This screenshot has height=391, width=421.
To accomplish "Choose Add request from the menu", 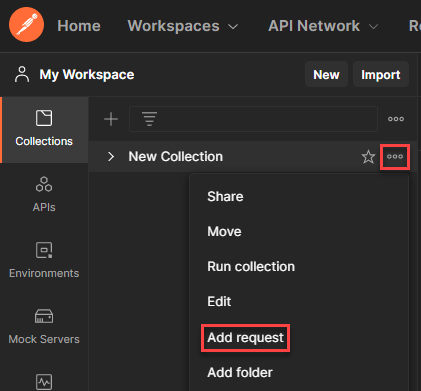I will [246, 338].
